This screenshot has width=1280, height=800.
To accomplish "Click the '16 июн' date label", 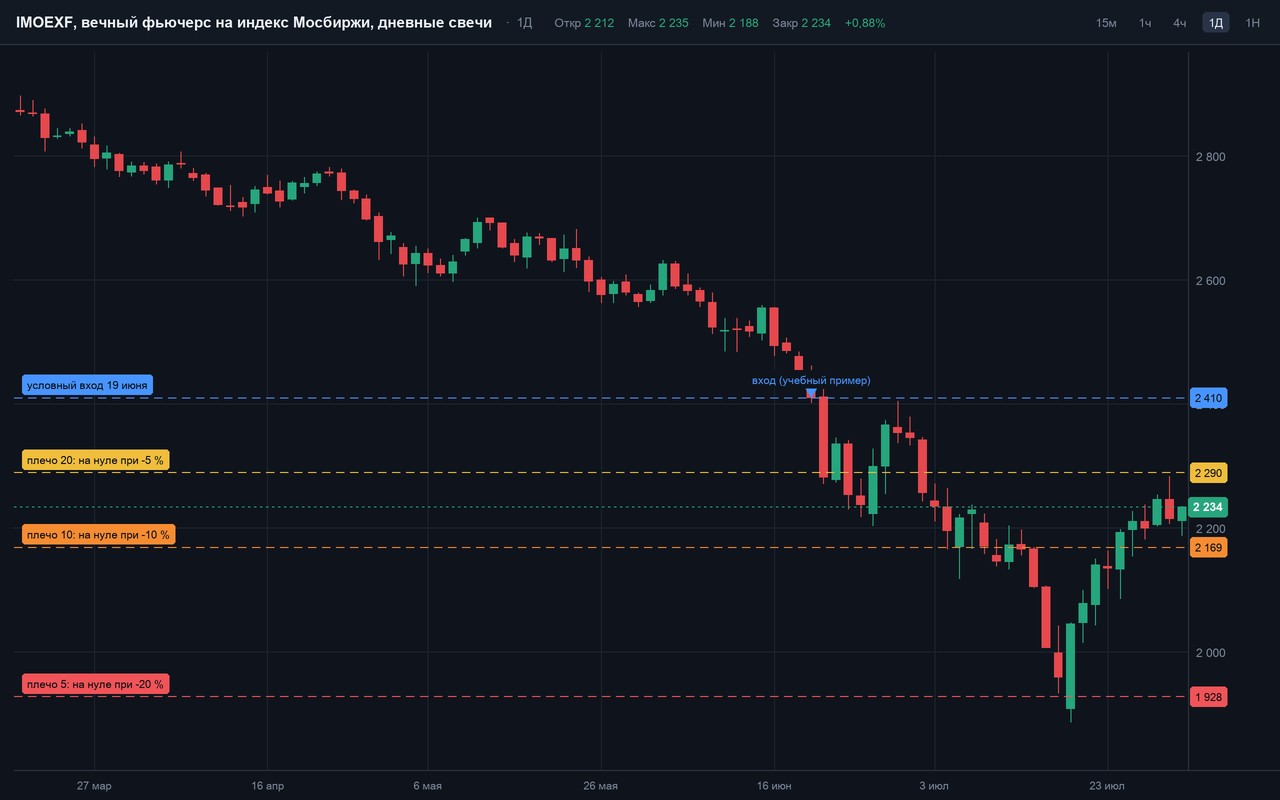I will click(x=773, y=786).
